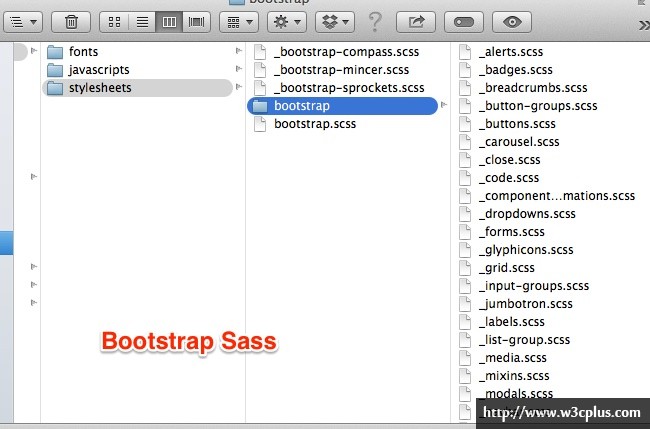Select the stylesheets folder
The width and height of the screenshot is (650, 429).
pyautogui.click(x=137, y=88)
